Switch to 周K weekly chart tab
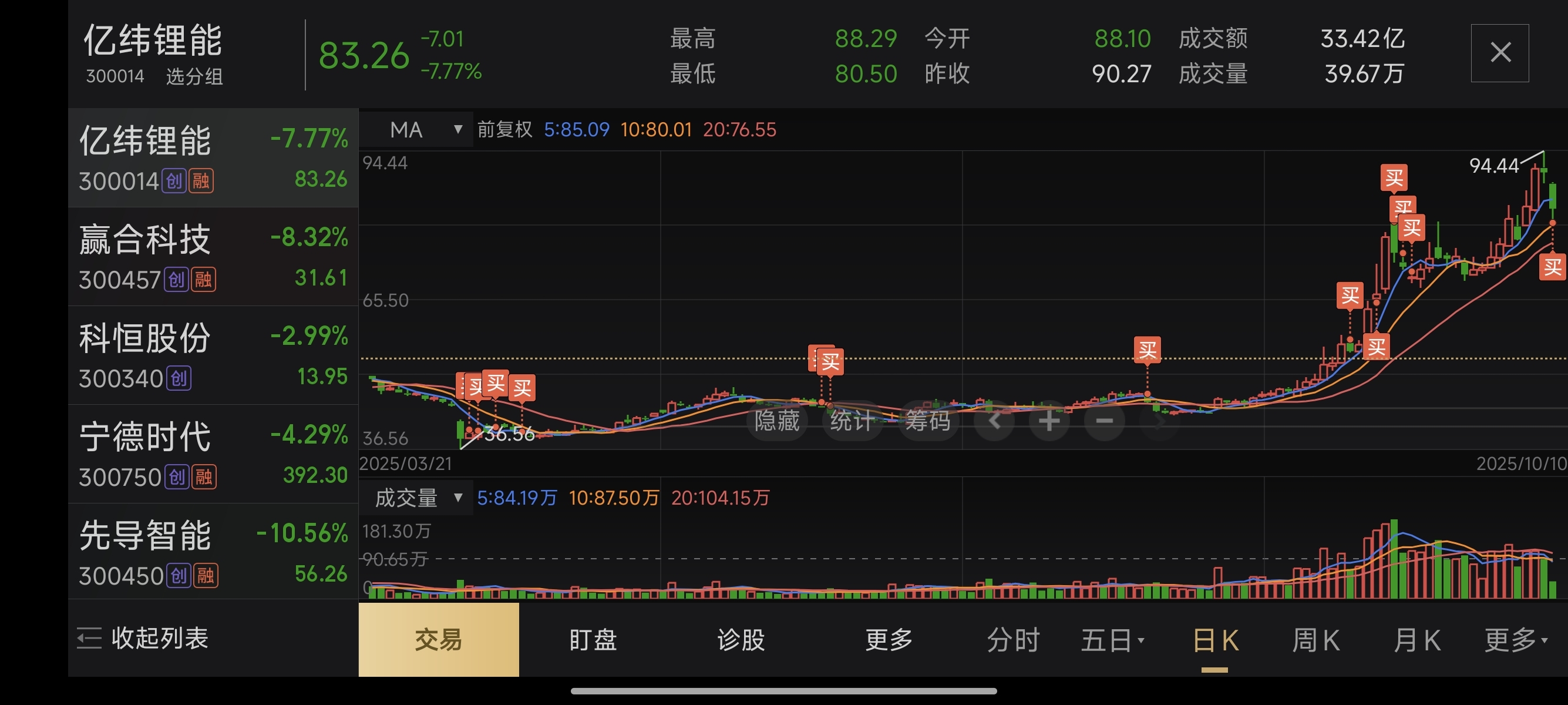The width and height of the screenshot is (1568, 705). pyautogui.click(x=1315, y=640)
